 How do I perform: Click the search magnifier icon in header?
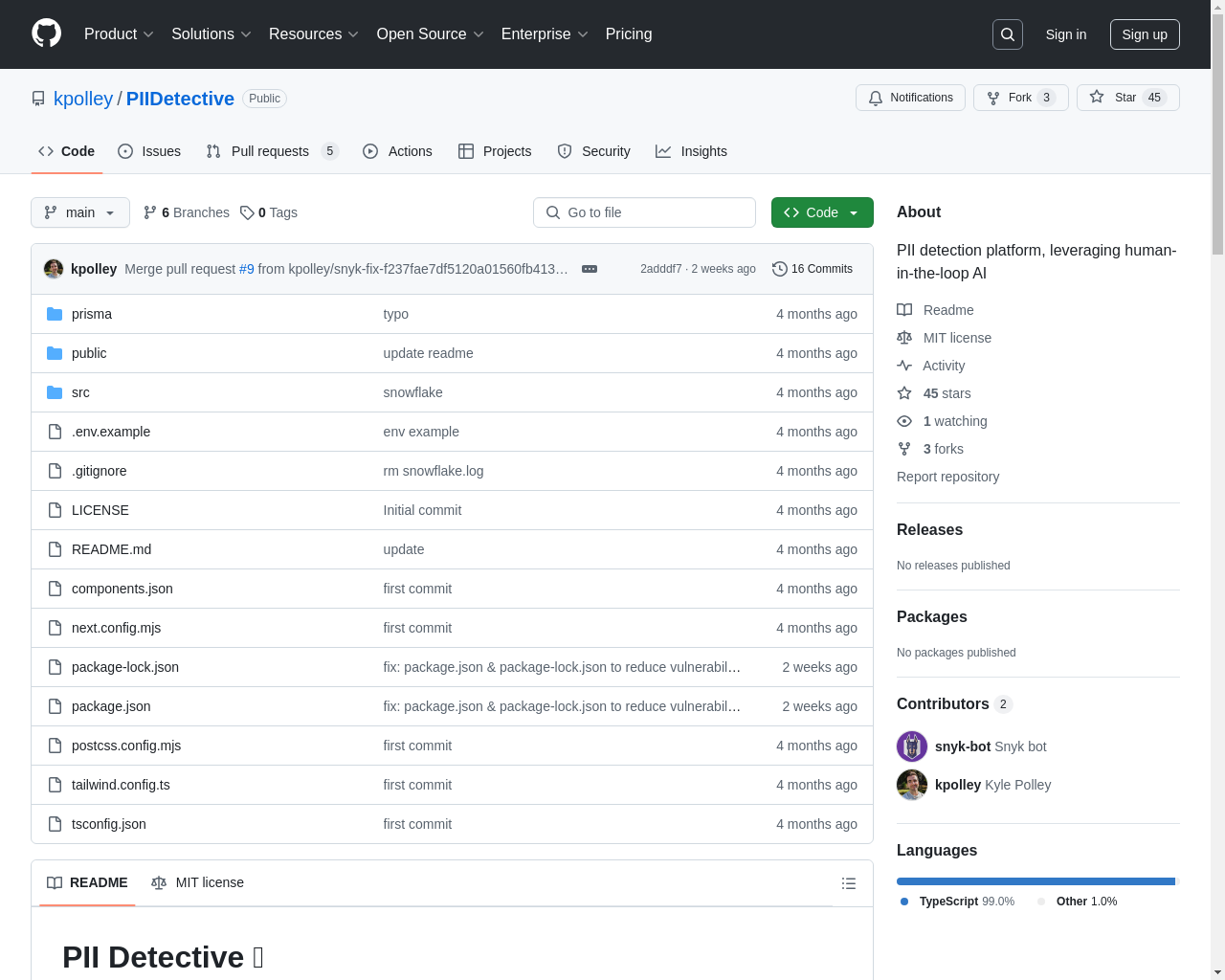(1008, 34)
